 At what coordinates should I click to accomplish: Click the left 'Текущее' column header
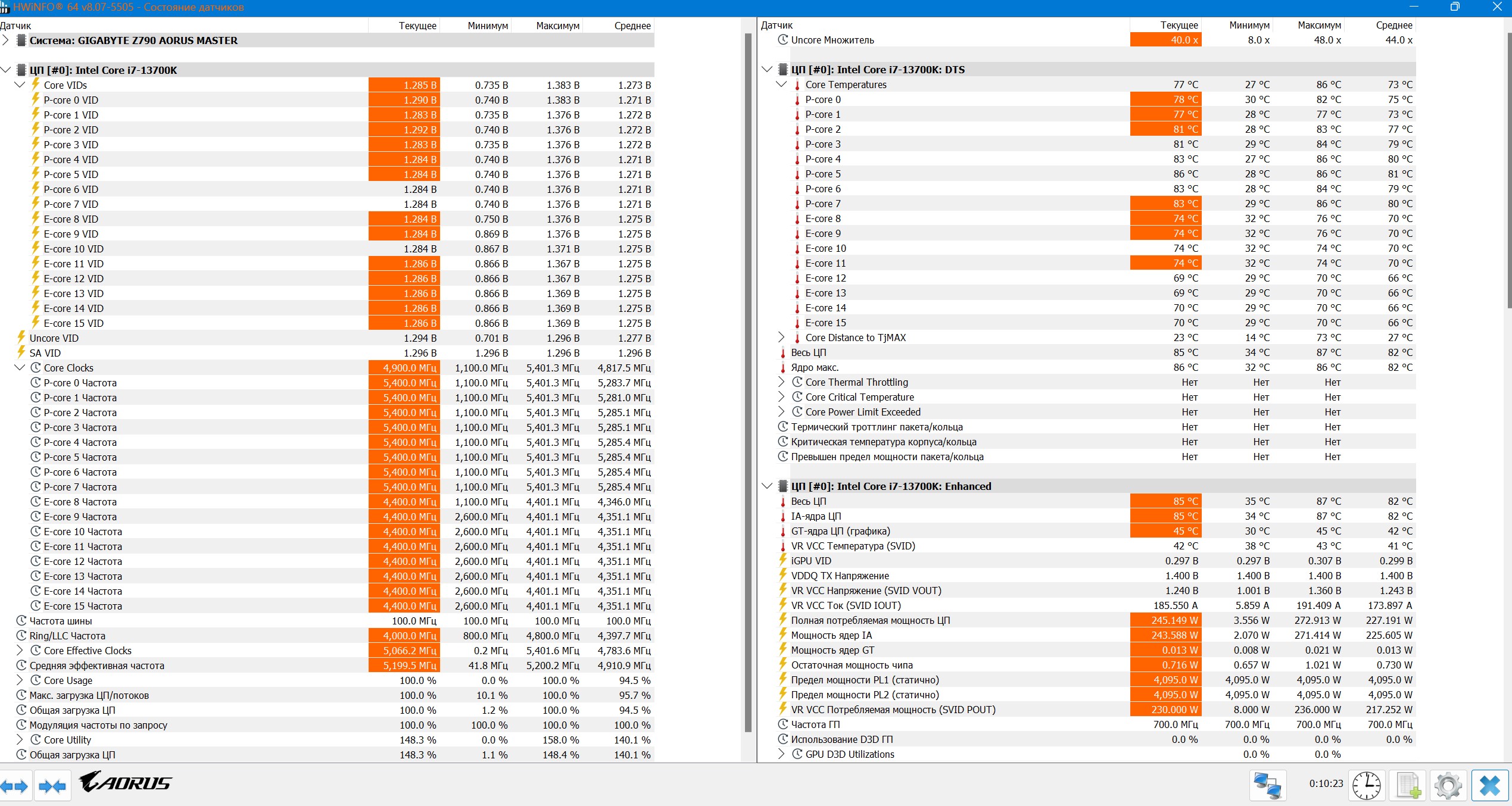point(417,26)
